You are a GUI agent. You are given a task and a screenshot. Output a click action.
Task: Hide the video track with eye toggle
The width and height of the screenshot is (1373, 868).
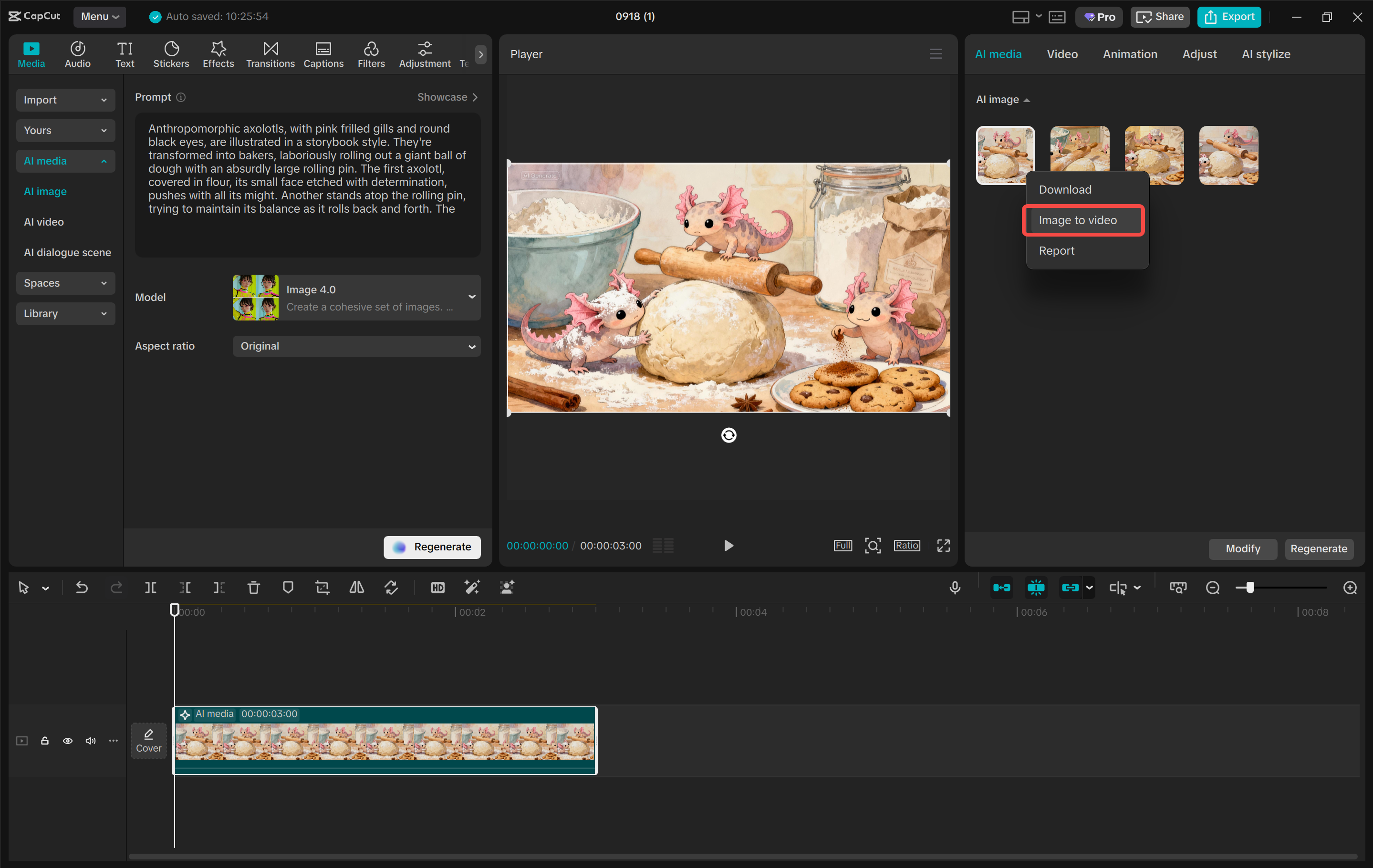pos(67,740)
